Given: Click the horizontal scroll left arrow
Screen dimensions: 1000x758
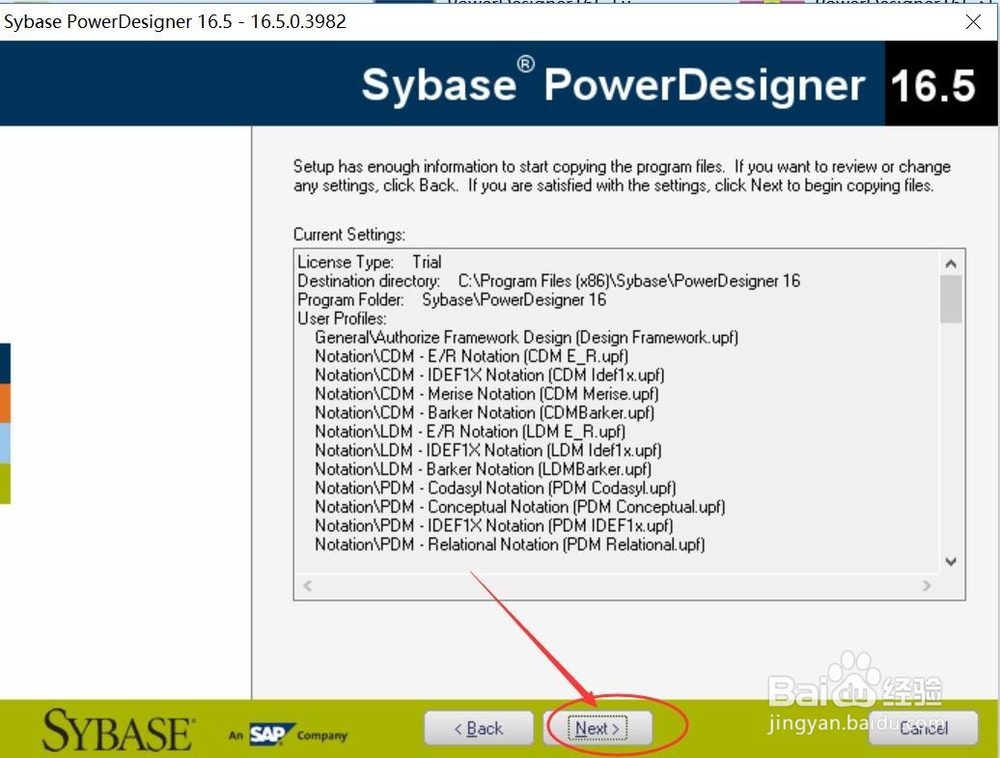Looking at the screenshot, I should pos(307,585).
